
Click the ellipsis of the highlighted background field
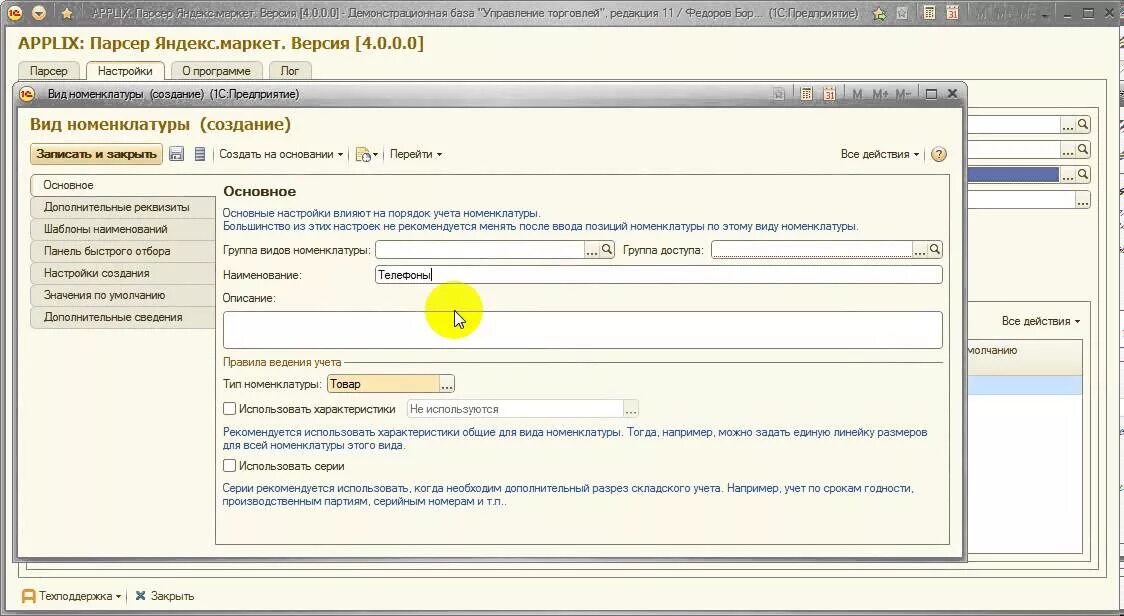pyautogui.click(x=1067, y=174)
